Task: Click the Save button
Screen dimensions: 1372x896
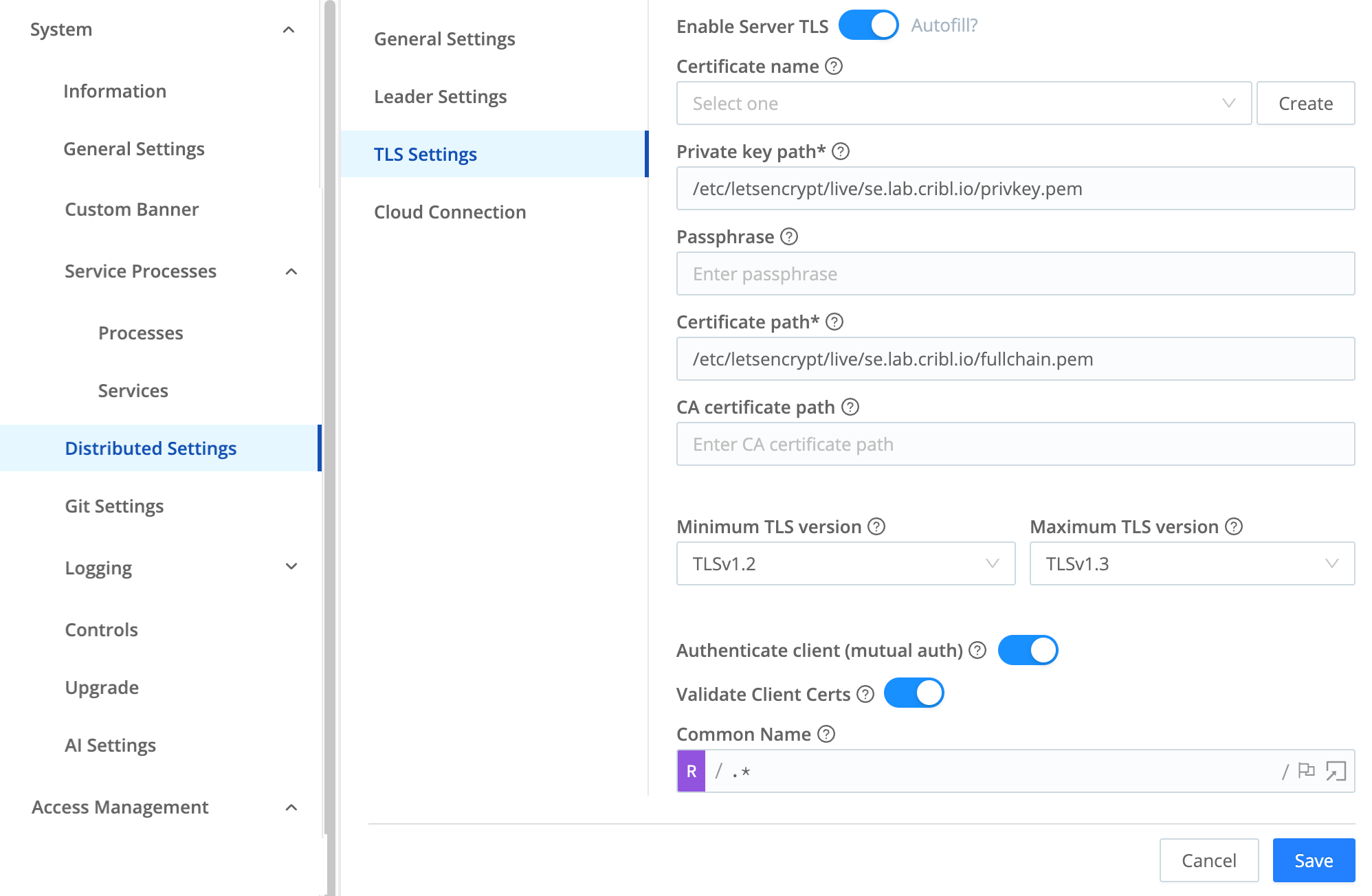Action: [1313, 860]
